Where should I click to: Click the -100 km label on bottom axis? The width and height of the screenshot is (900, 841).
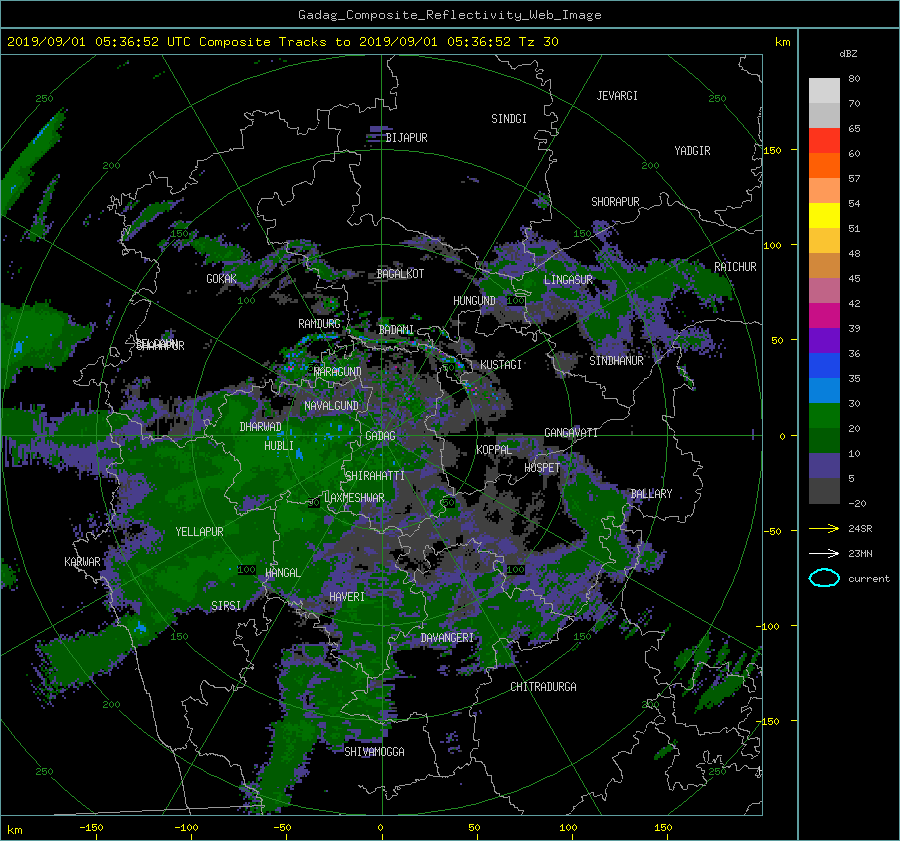pyautogui.click(x=187, y=828)
